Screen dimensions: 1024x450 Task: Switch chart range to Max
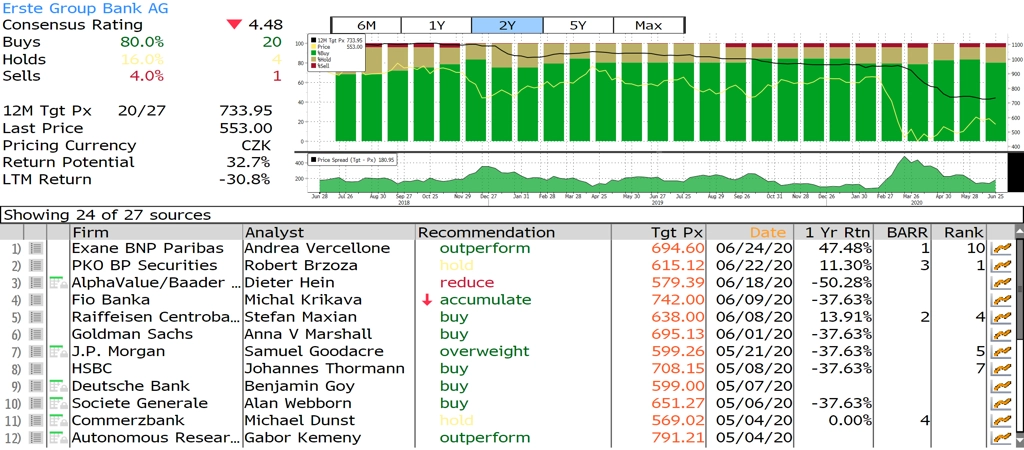pos(648,25)
